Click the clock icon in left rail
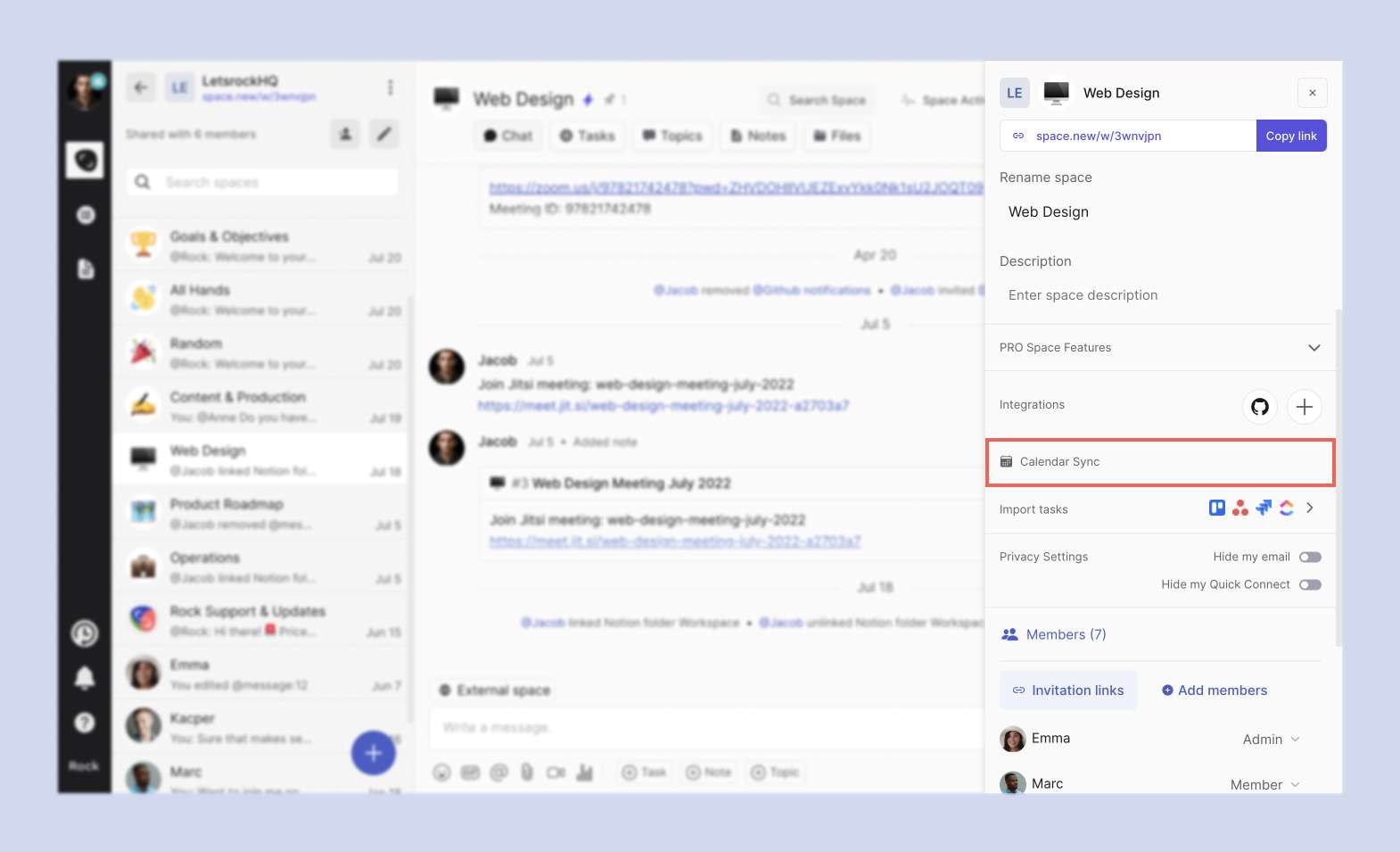 coord(85,633)
